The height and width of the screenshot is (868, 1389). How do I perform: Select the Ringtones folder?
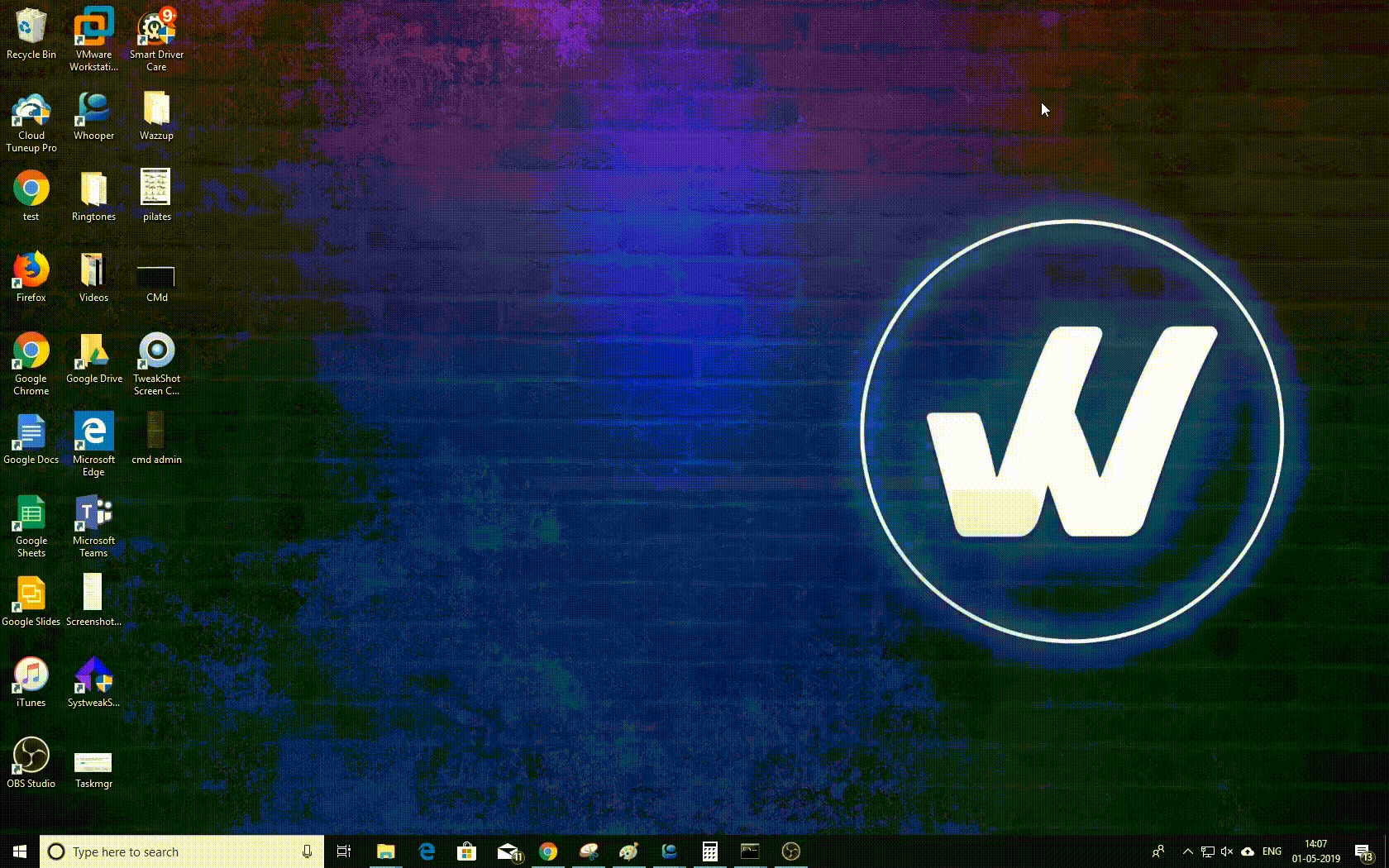point(93,196)
